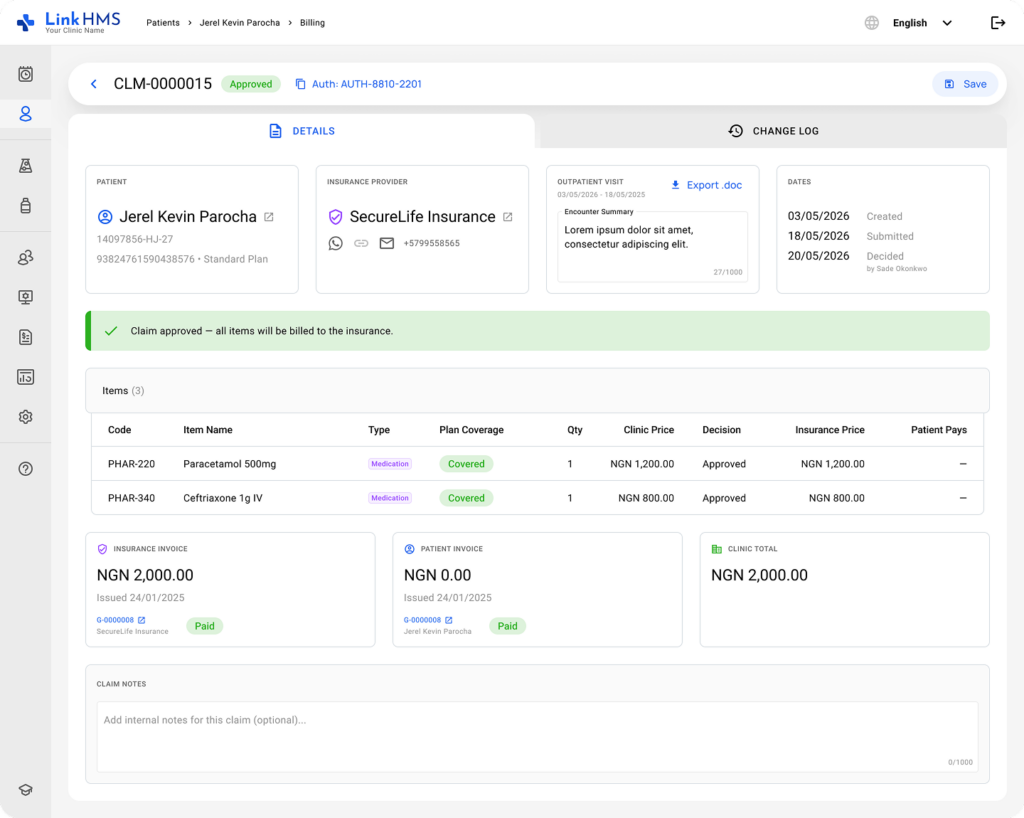Open the monitor display icon in sidebar
The height and width of the screenshot is (818, 1024).
(25, 297)
